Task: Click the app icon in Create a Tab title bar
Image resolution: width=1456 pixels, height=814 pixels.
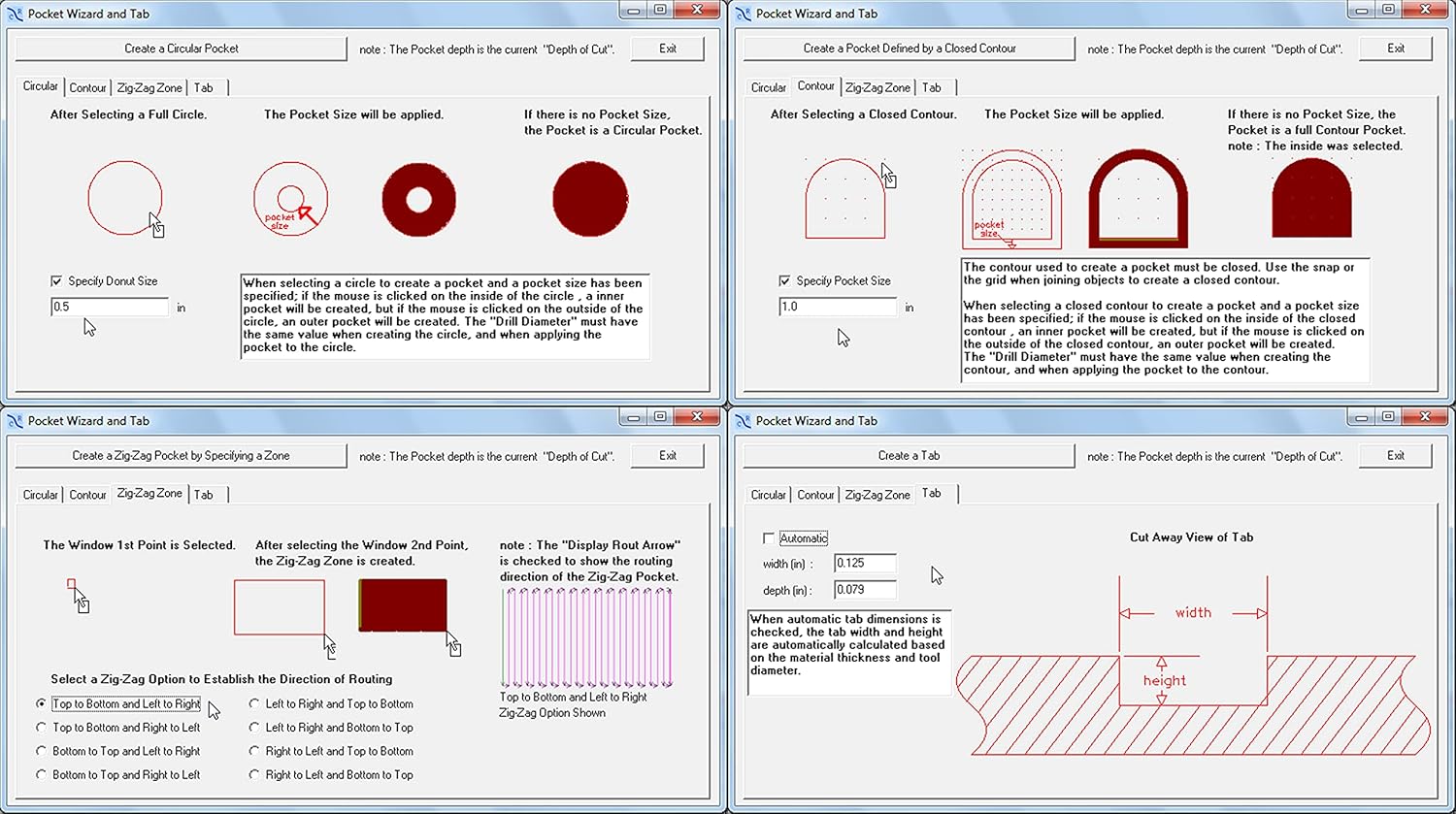Action: click(743, 421)
